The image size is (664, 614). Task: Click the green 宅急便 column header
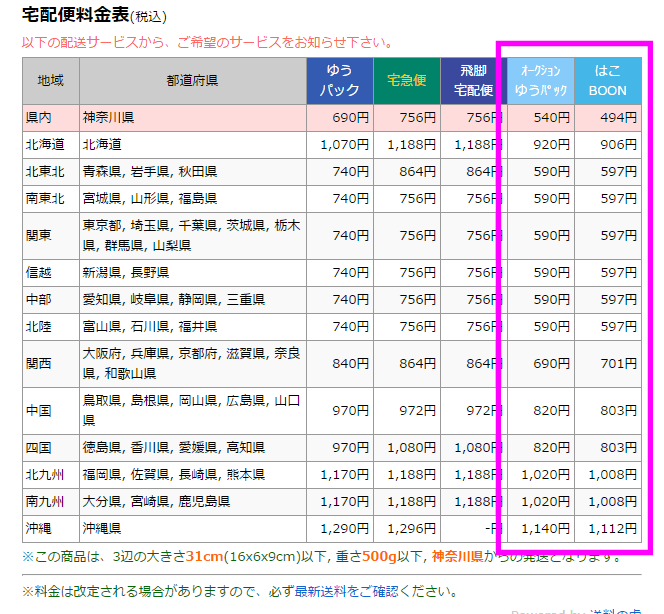click(406, 81)
